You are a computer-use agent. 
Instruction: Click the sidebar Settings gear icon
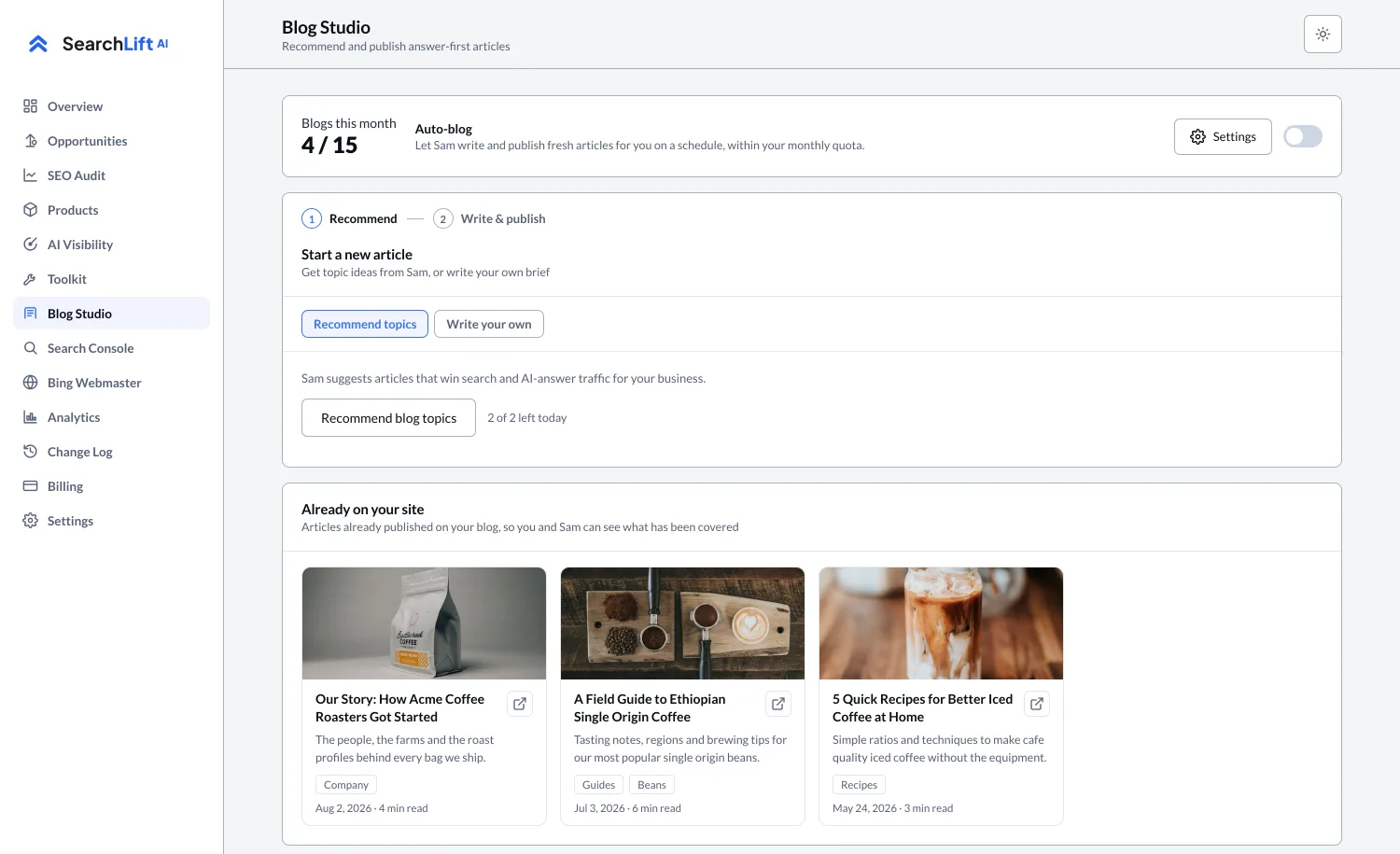tap(31, 521)
